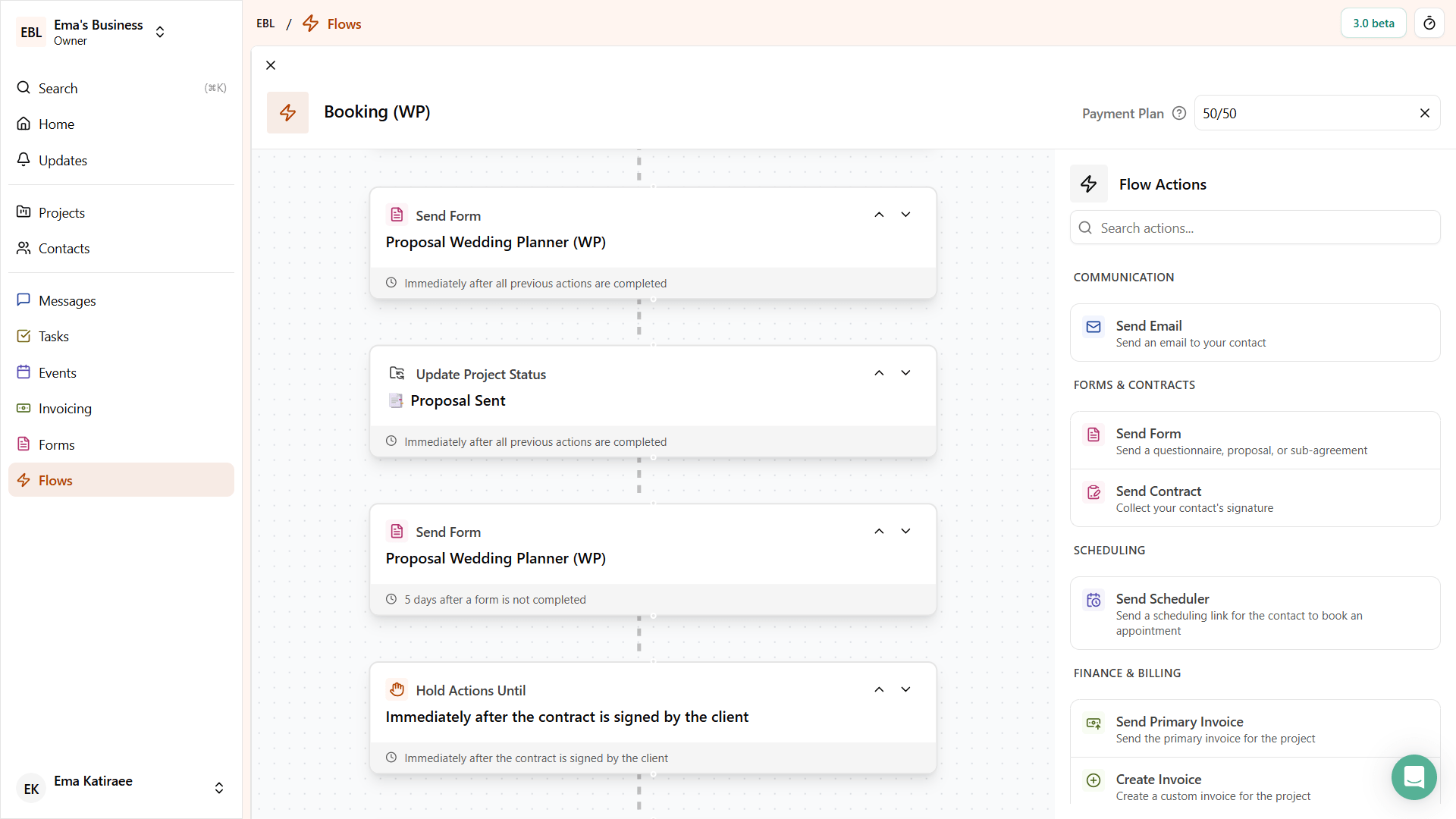Choose the Send Scheduler action
Screen dimensions: 1456x819
click(1254, 613)
